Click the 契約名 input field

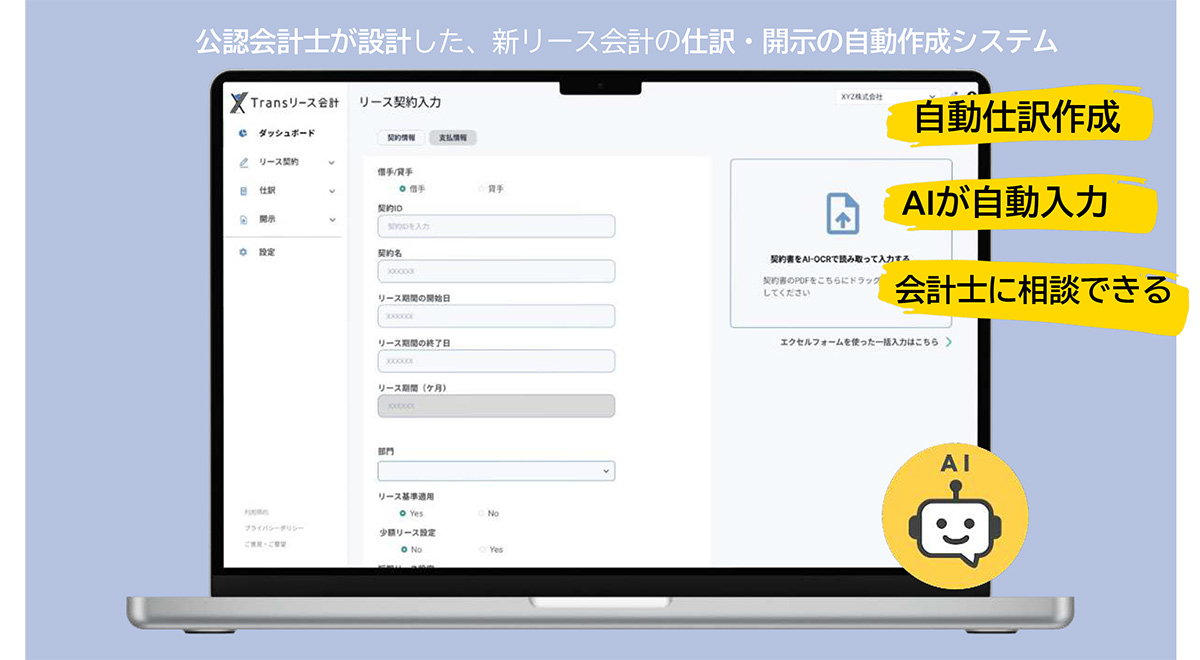tap(496, 271)
